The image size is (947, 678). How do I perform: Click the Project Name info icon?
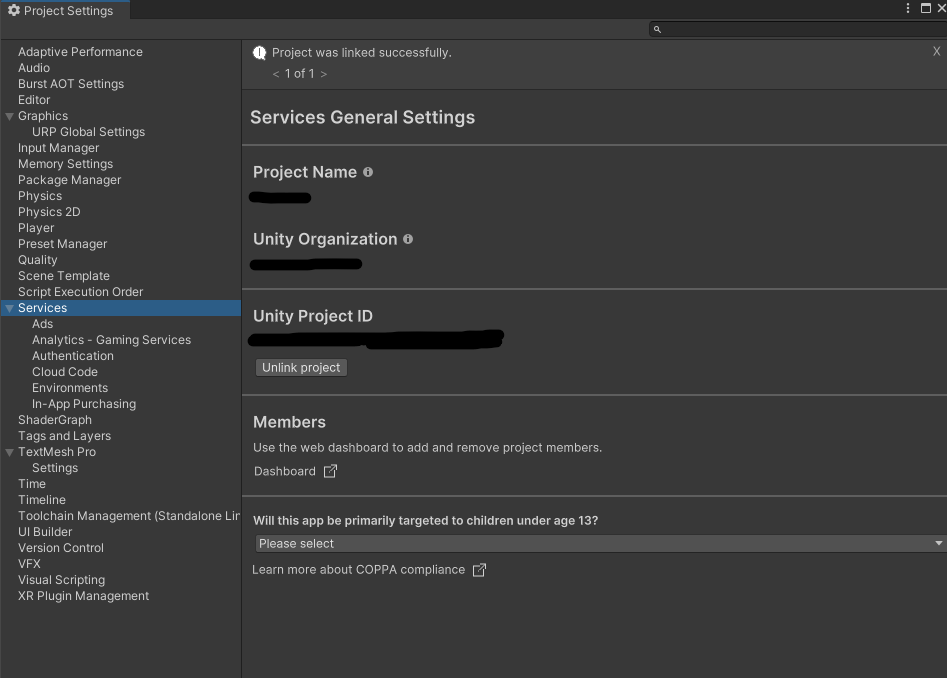tap(368, 172)
